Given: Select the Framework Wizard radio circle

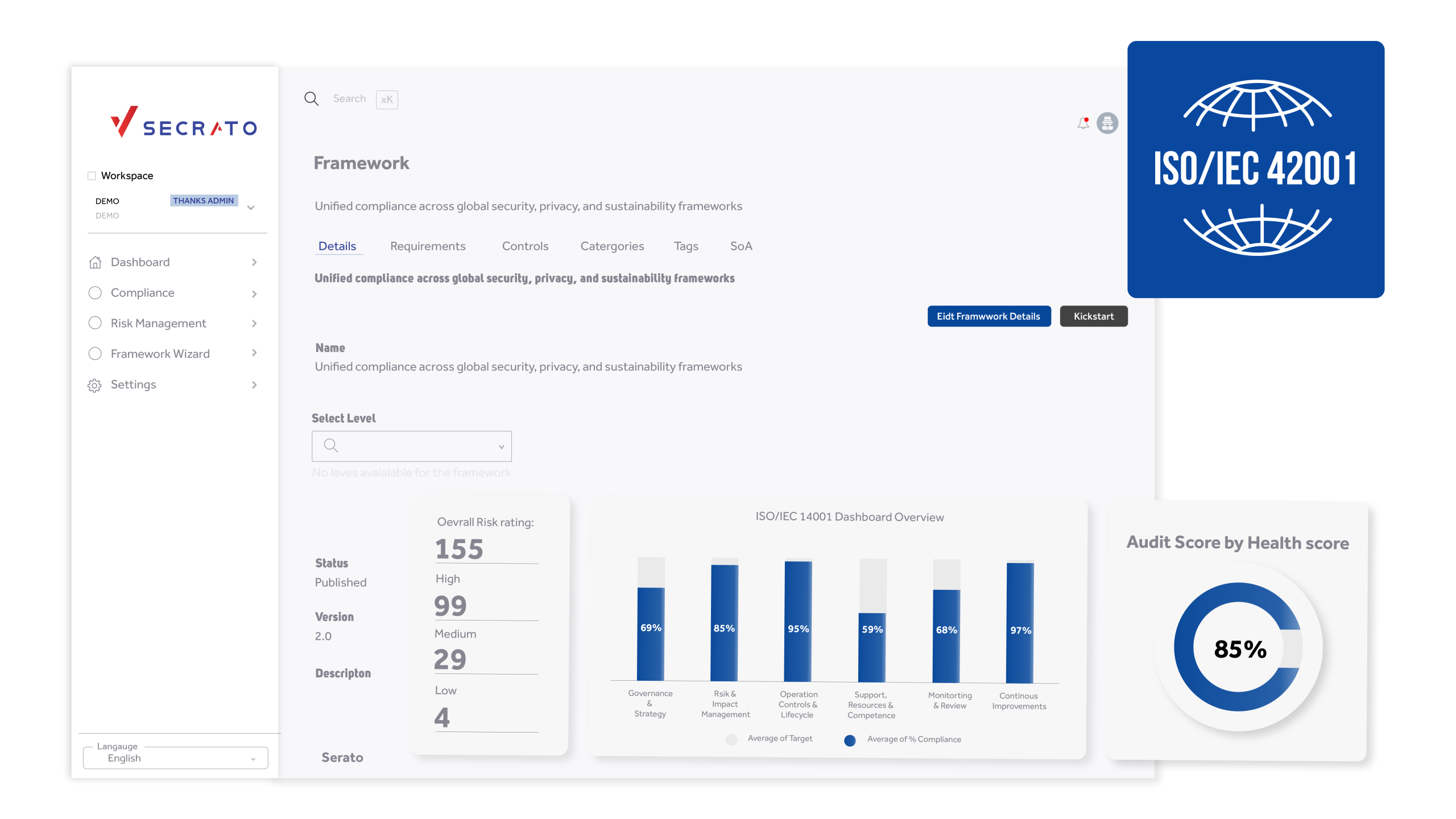Looking at the screenshot, I should (95, 354).
